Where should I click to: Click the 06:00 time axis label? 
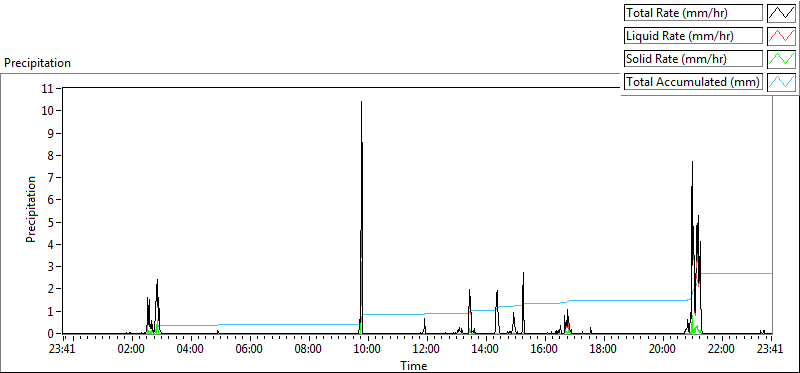click(250, 350)
